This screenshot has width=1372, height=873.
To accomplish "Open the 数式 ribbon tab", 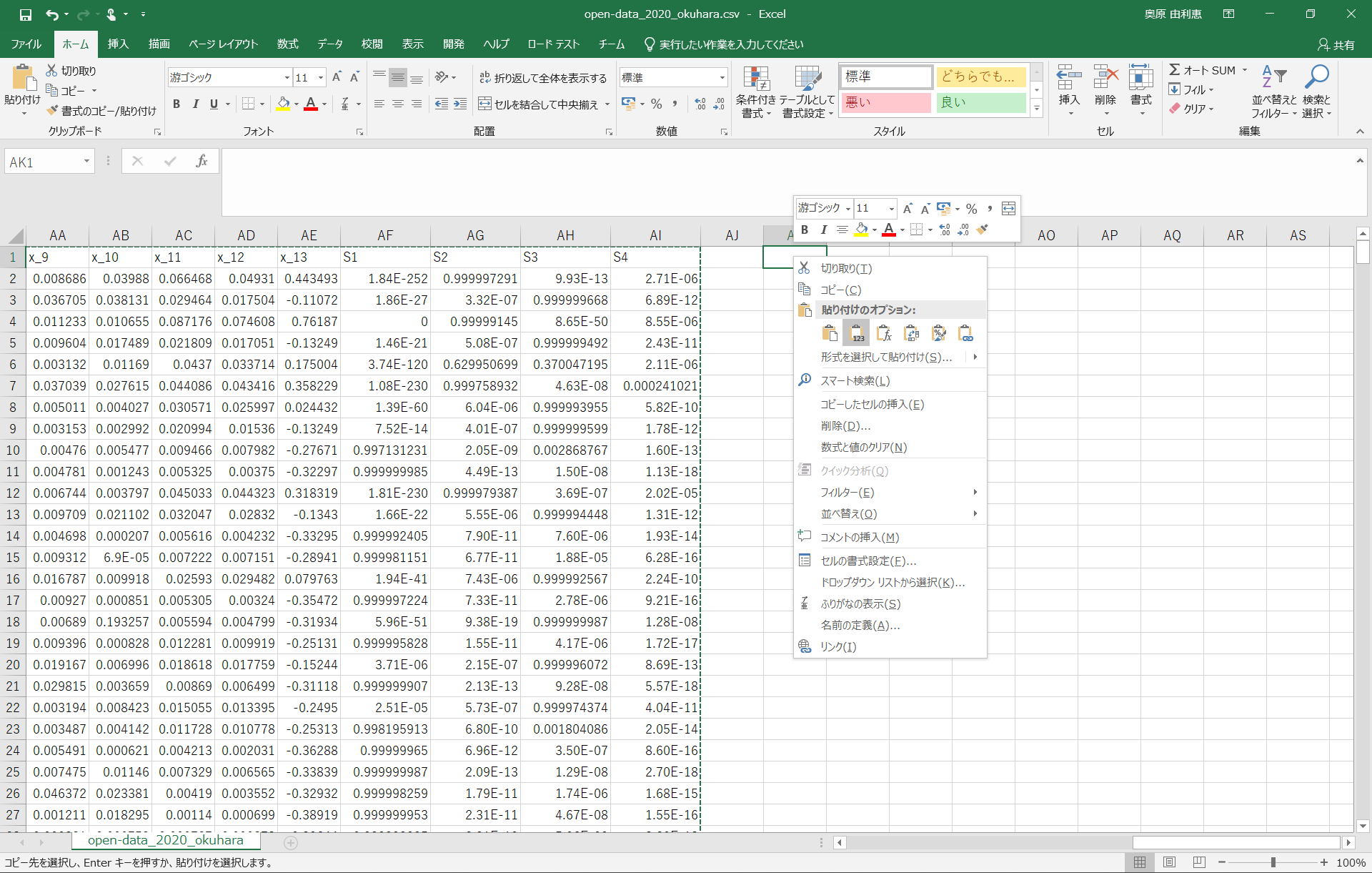I will pyautogui.click(x=287, y=44).
